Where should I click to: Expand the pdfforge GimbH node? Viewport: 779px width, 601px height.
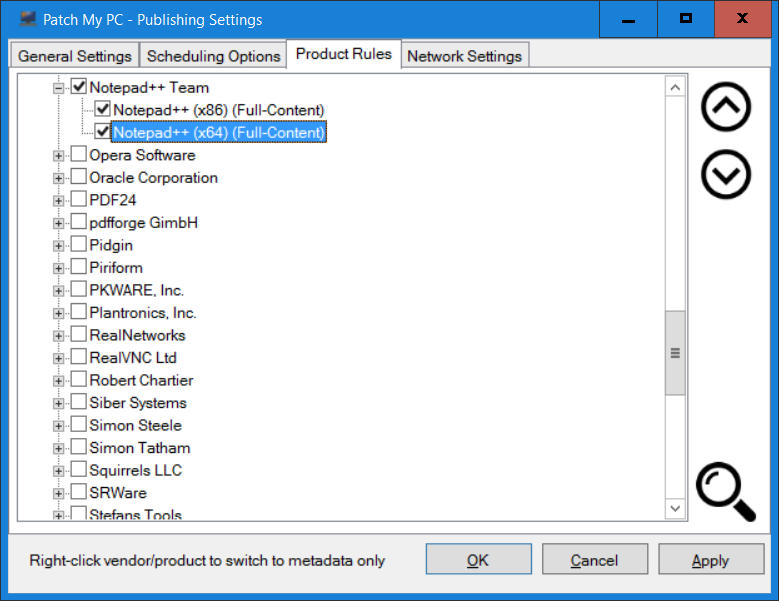coord(59,224)
